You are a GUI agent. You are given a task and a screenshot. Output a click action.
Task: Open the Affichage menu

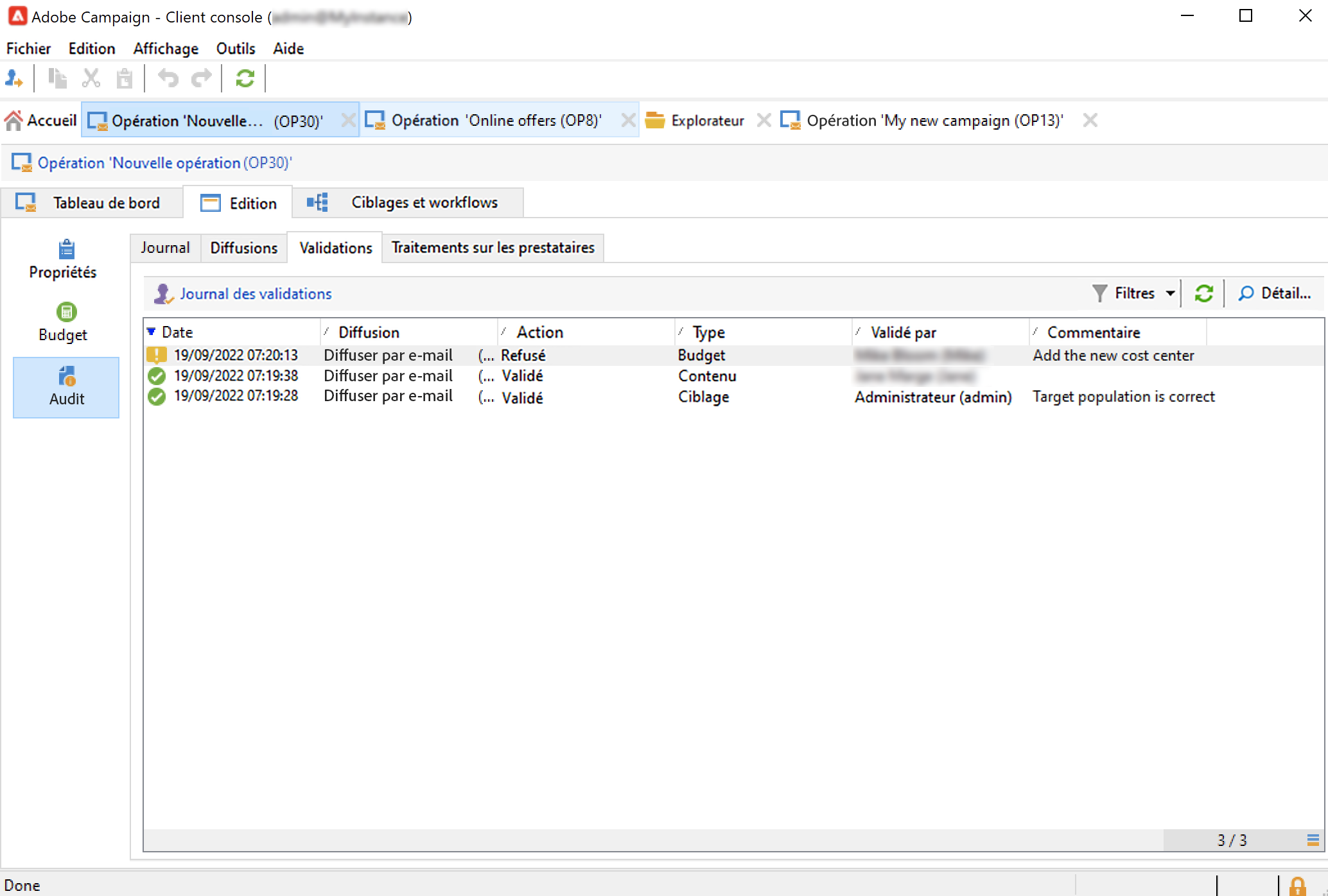pyautogui.click(x=166, y=49)
